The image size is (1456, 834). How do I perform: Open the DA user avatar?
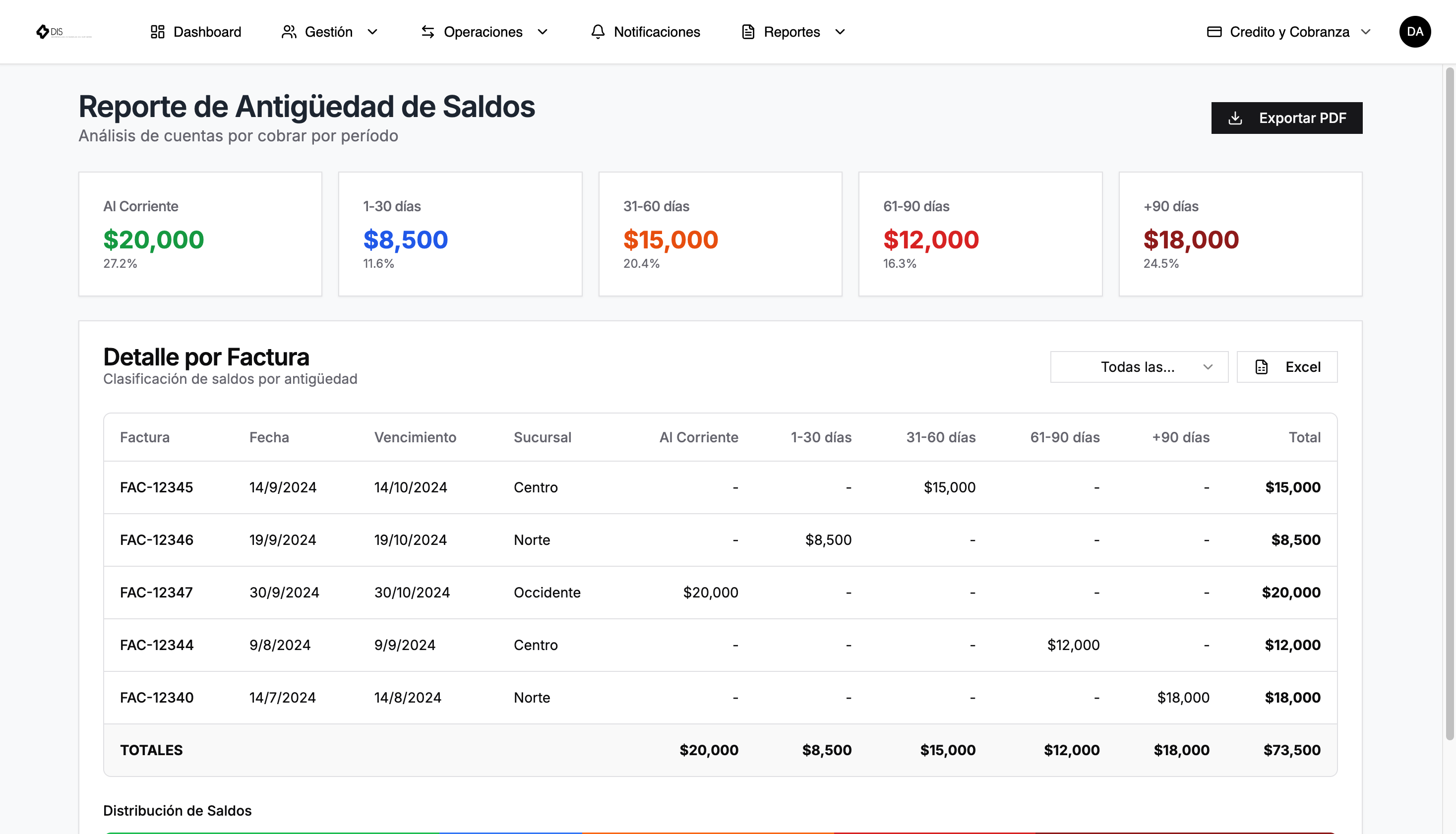[x=1415, y=32]
